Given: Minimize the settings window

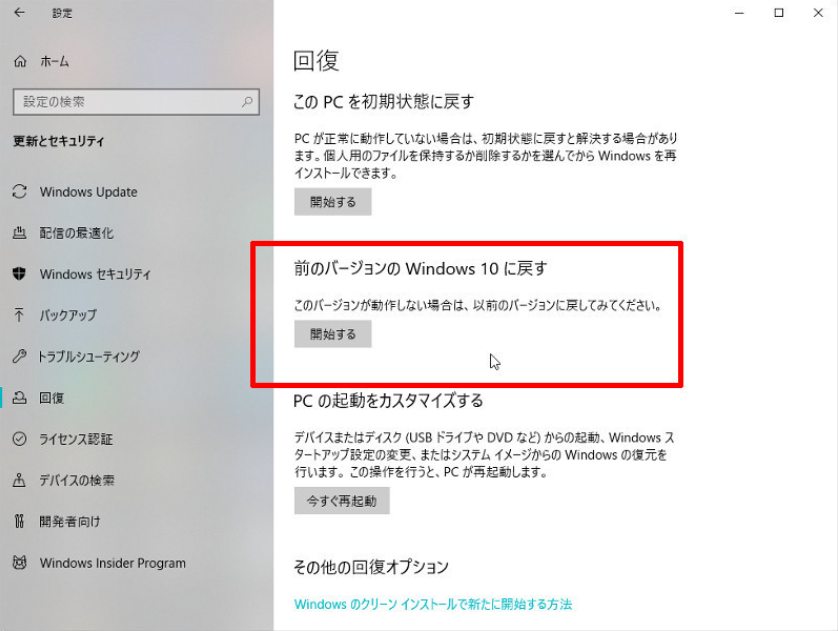Looking at the screenshot, I should [739, 13].
